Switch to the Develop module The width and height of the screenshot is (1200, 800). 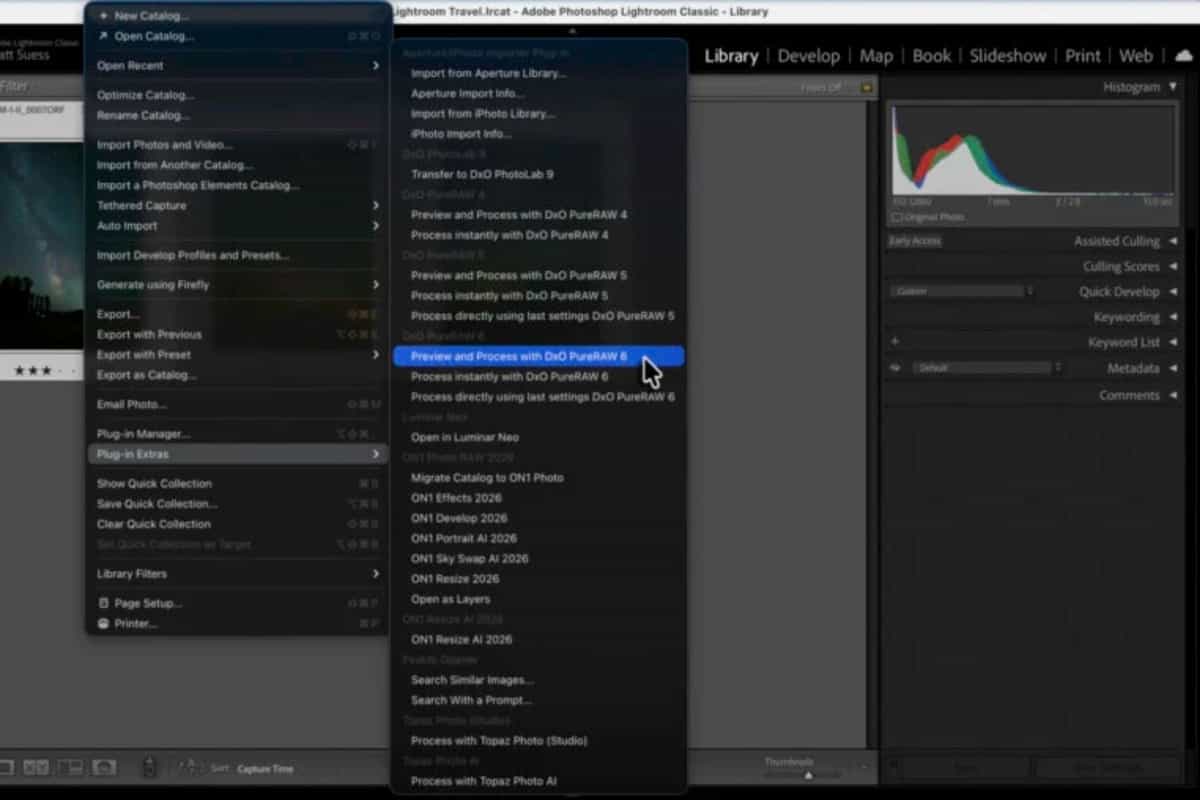click(808, 56)
